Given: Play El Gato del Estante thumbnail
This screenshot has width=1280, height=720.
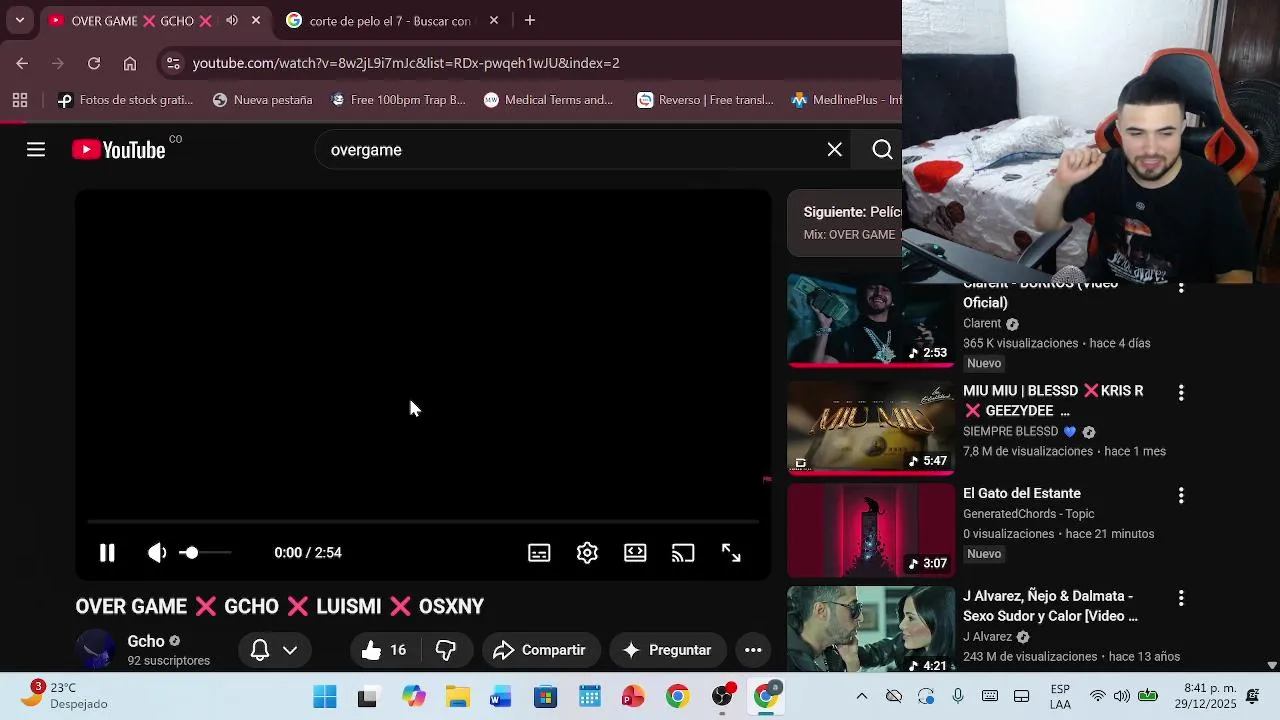Looking at the screenshot, I should tap(871, 530).
